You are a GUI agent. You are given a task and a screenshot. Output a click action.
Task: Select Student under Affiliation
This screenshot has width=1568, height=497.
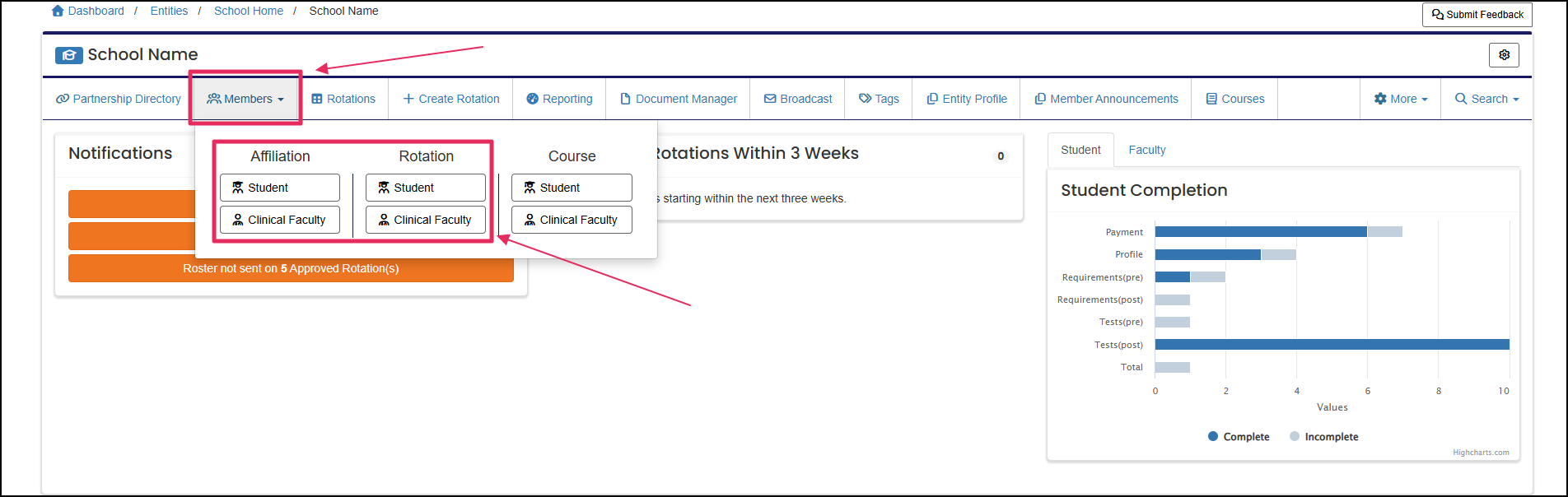click(280, 188)
